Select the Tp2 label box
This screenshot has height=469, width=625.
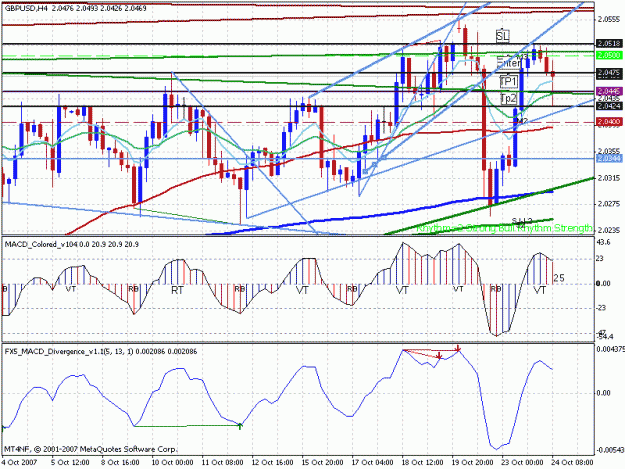(508, 98)
